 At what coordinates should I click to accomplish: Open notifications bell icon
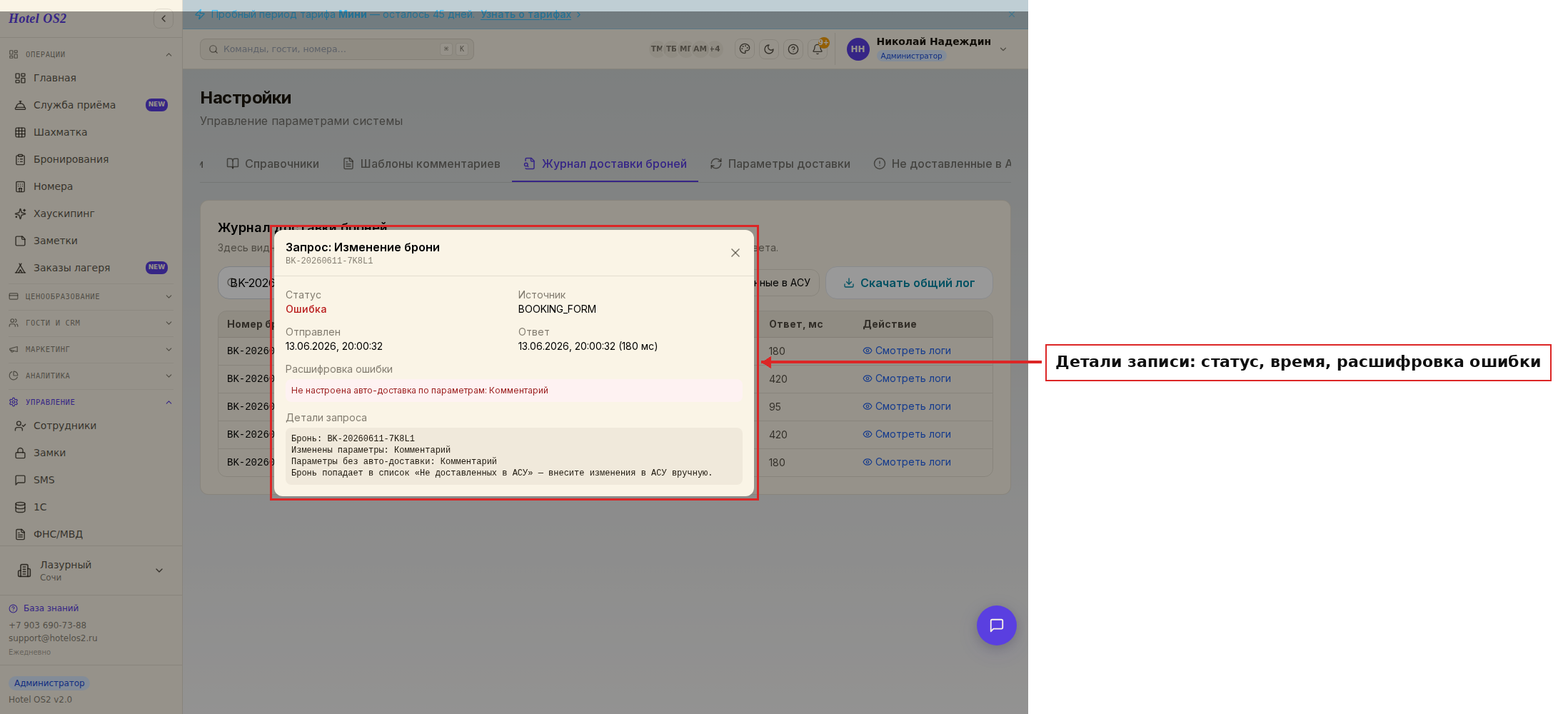pos(818,49)
